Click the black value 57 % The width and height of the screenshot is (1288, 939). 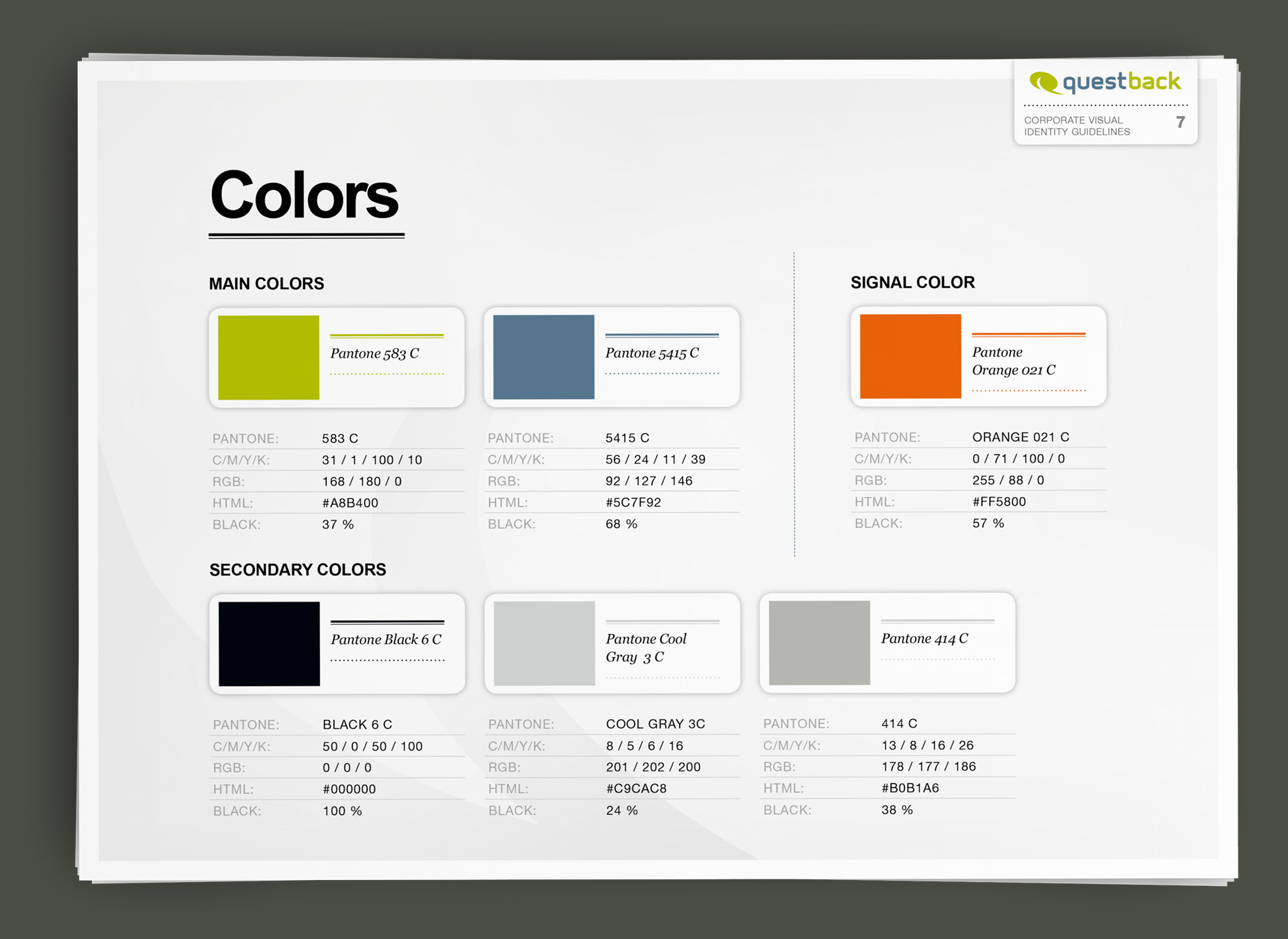989,523
